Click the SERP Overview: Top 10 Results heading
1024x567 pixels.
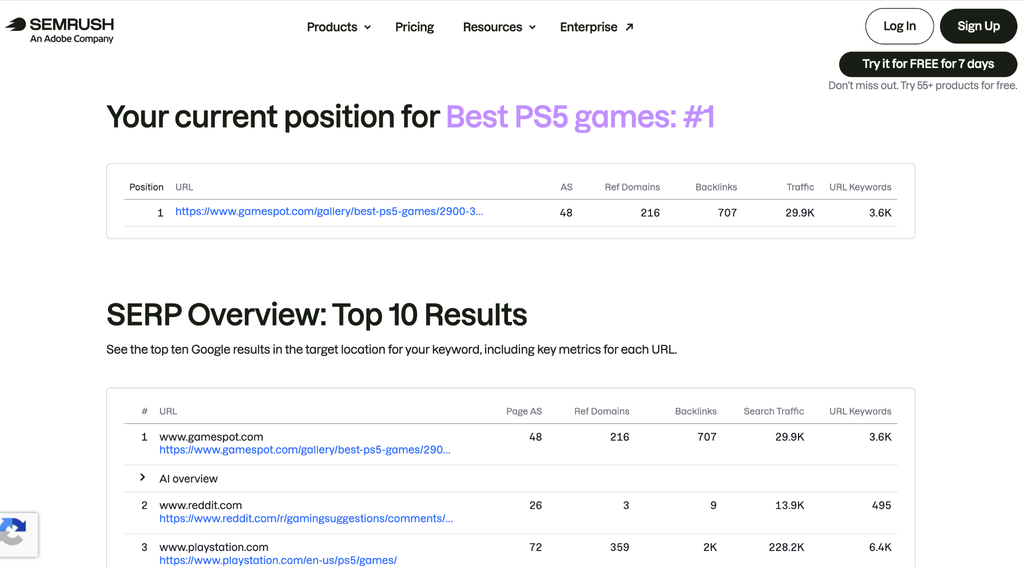click(x=317, y=314)
